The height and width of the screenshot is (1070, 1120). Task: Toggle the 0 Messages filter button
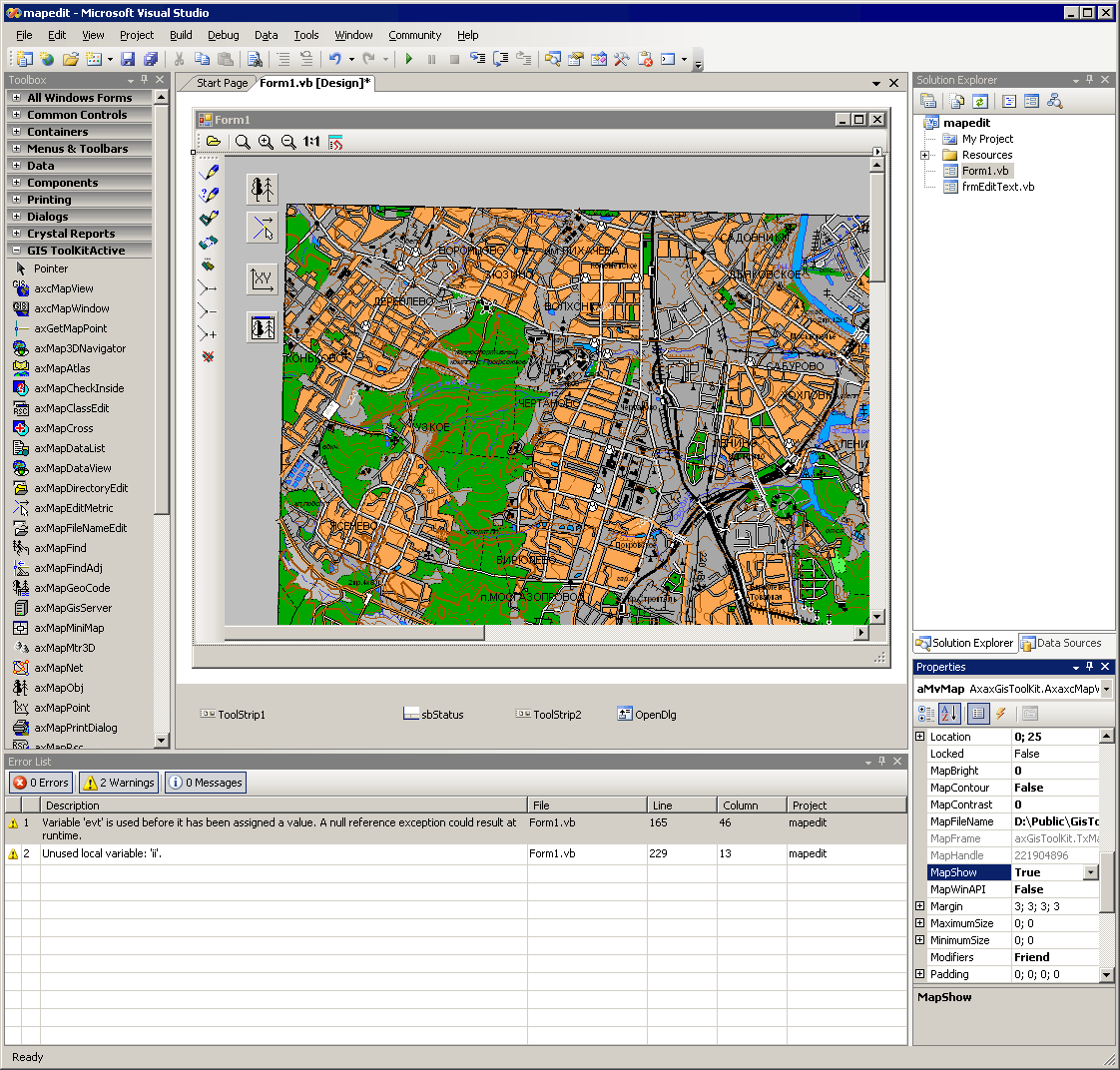pyautogui.click(x=206, y=783)
